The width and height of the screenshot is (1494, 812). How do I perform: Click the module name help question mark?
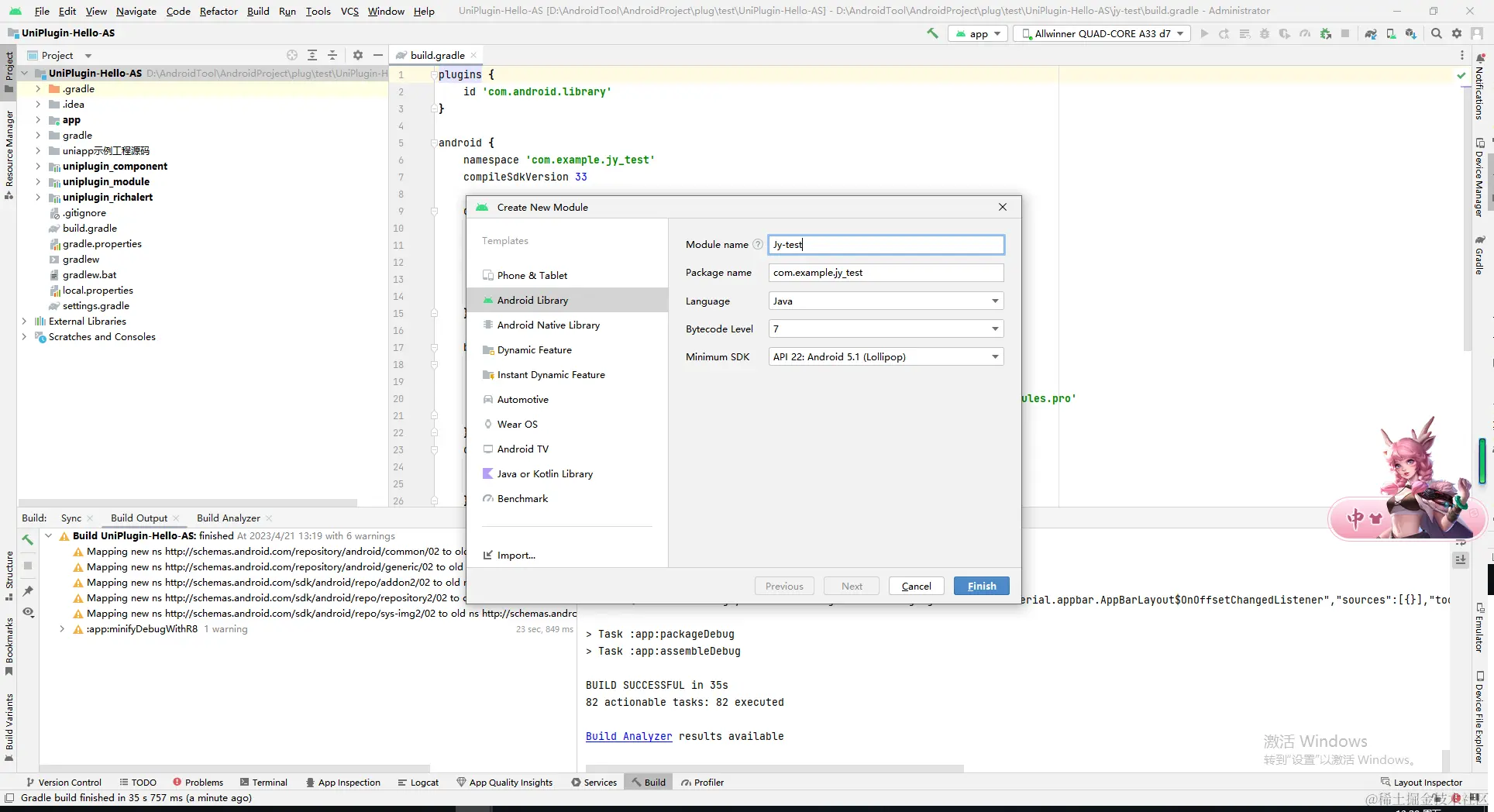(758, 245)
